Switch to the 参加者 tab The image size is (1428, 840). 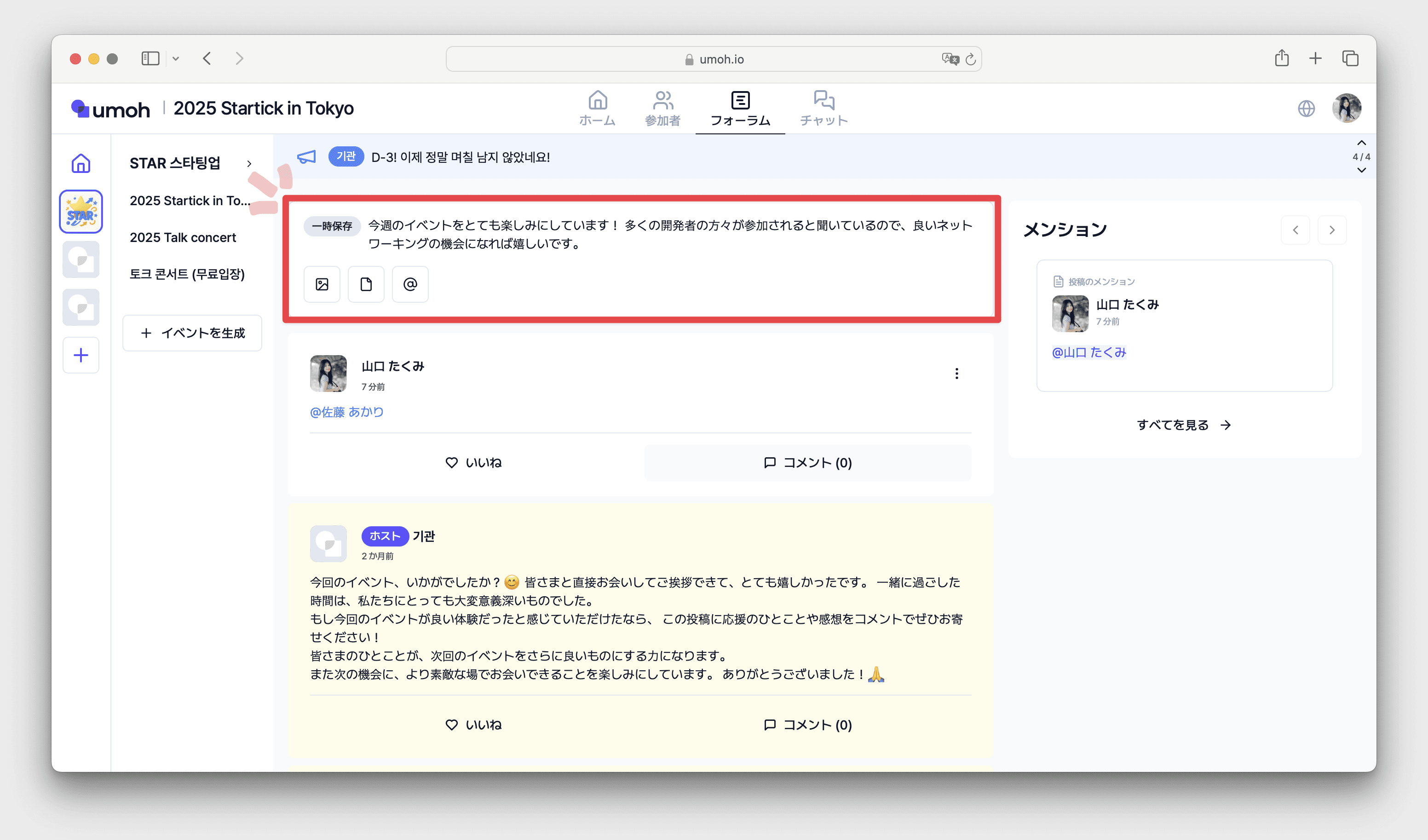[662, 108]
